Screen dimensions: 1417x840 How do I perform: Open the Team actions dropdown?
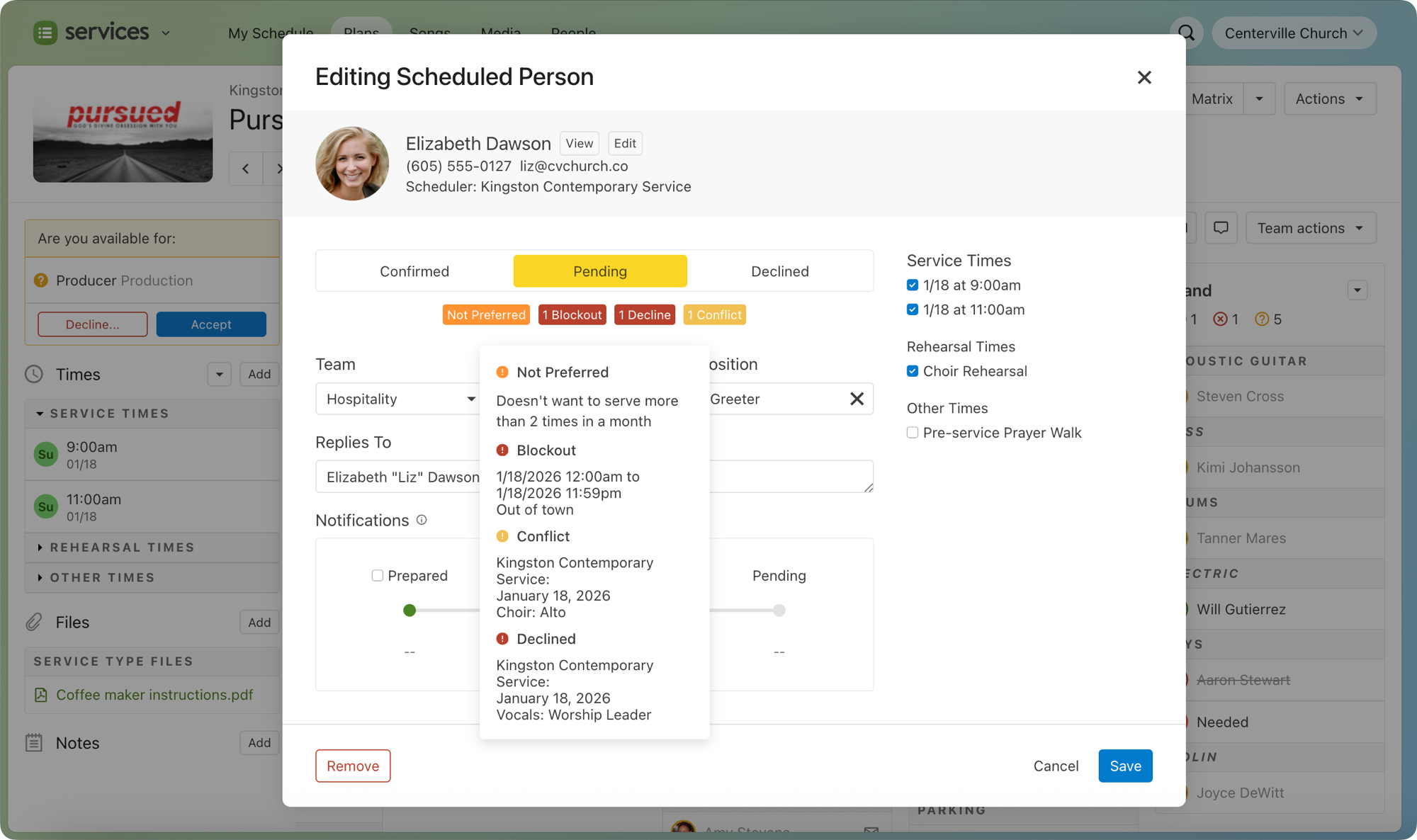pos(1310,228)
